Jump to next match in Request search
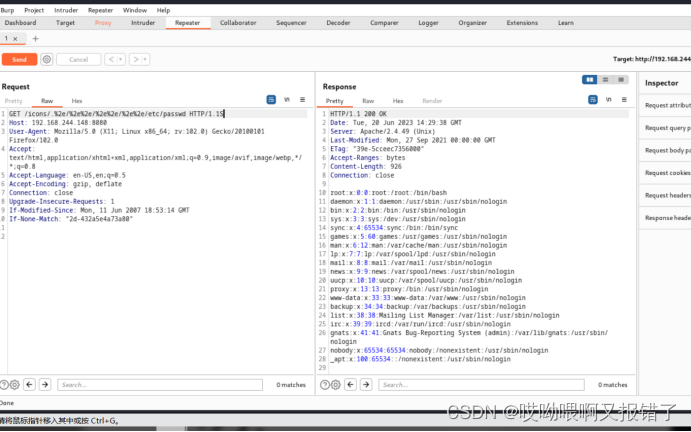Viewport: 691px width, 432px height. [x=45, y=385]
